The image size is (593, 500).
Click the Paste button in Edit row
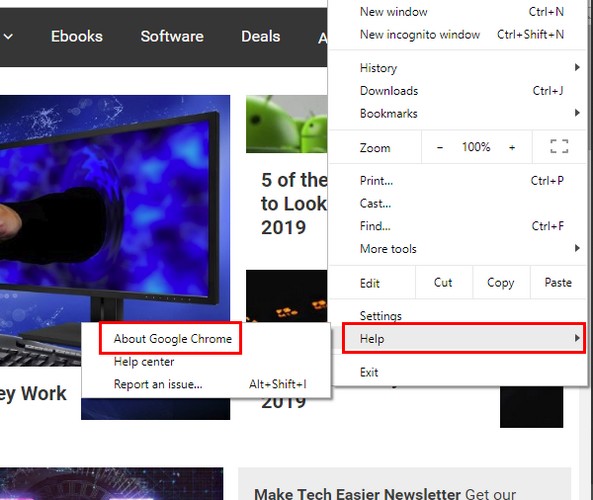[558, 283]
